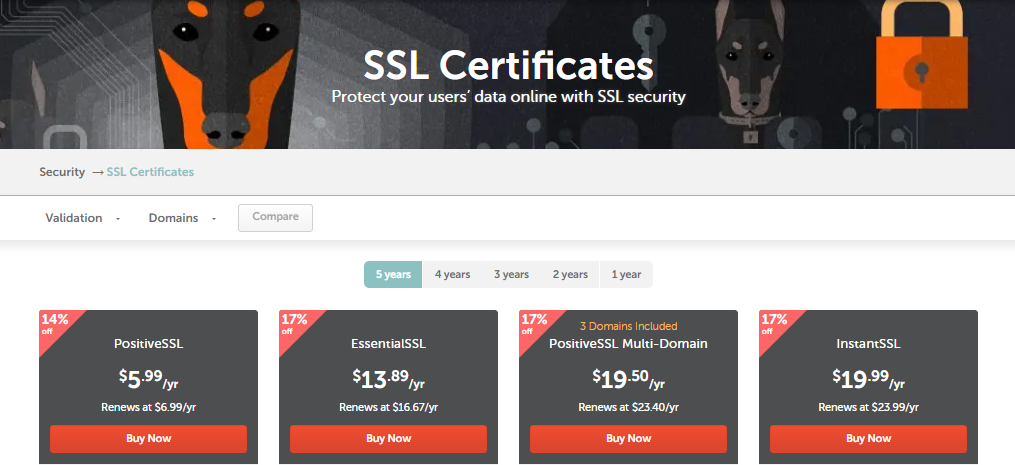Click the $13.89/yr price
This screenshot has height=465, width=1015.
[388, 380]
